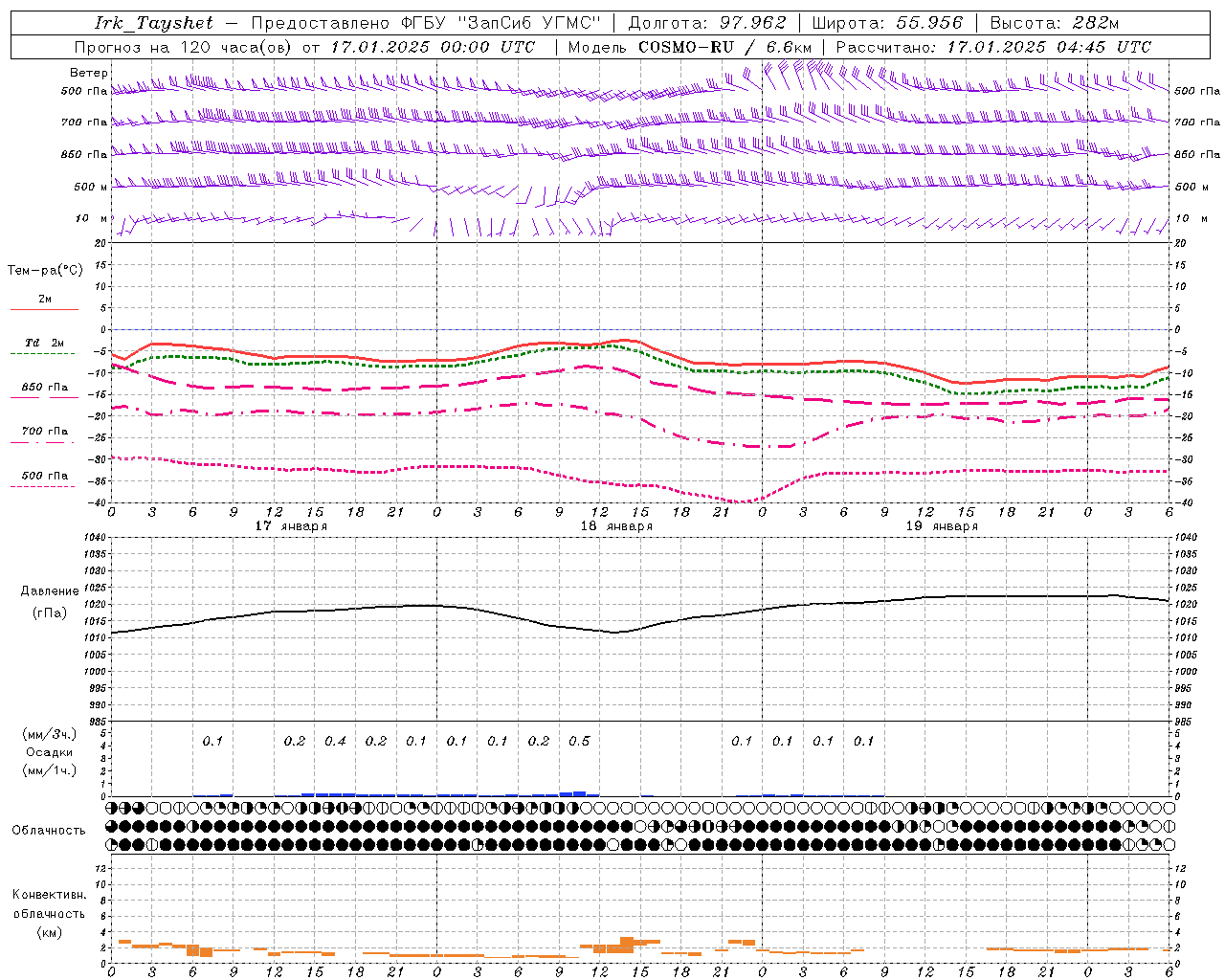
Task: Click the '(км)' convective cloud unit label
Action: click(x=49, y=932)
